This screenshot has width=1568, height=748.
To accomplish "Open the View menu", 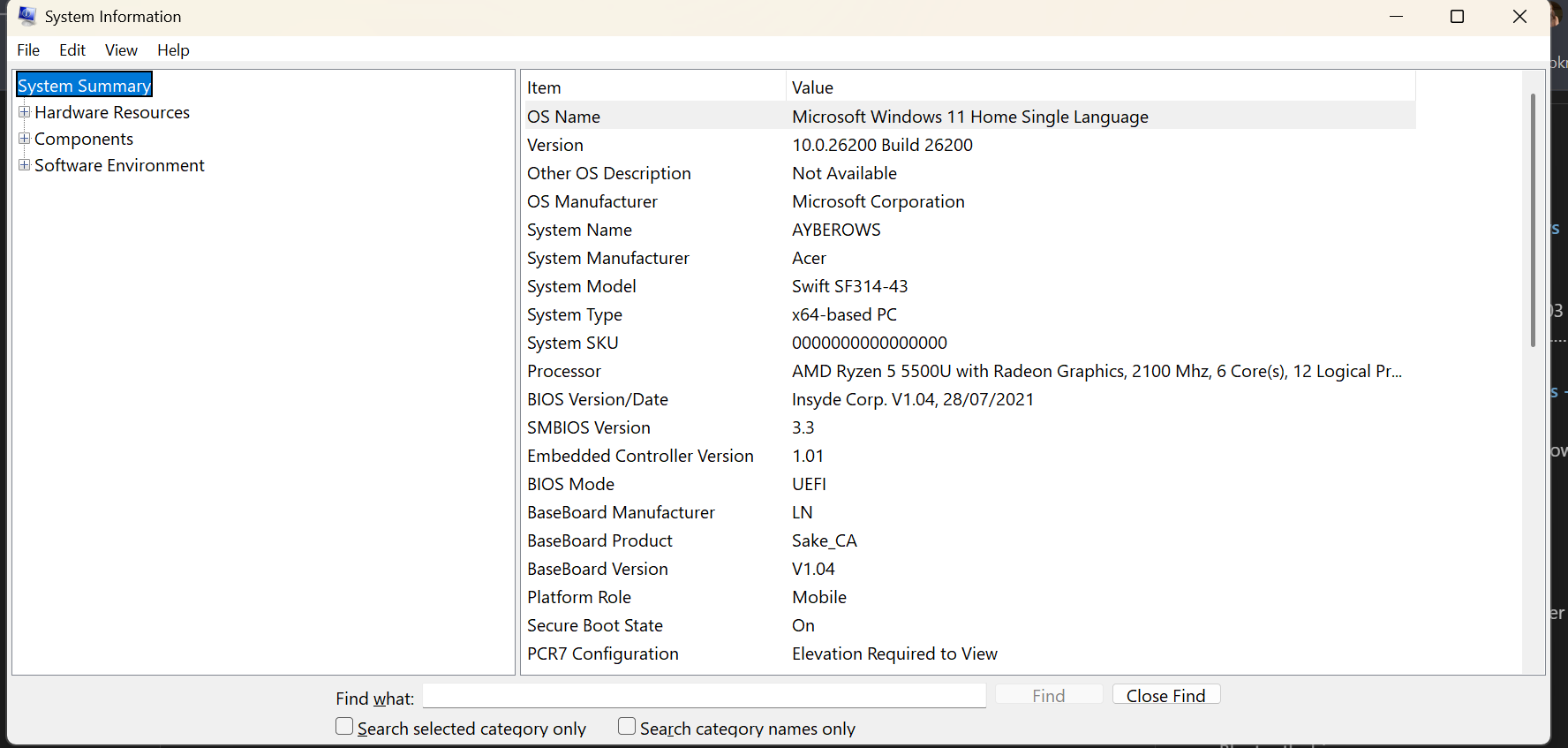I will click(x=121, y=50).
